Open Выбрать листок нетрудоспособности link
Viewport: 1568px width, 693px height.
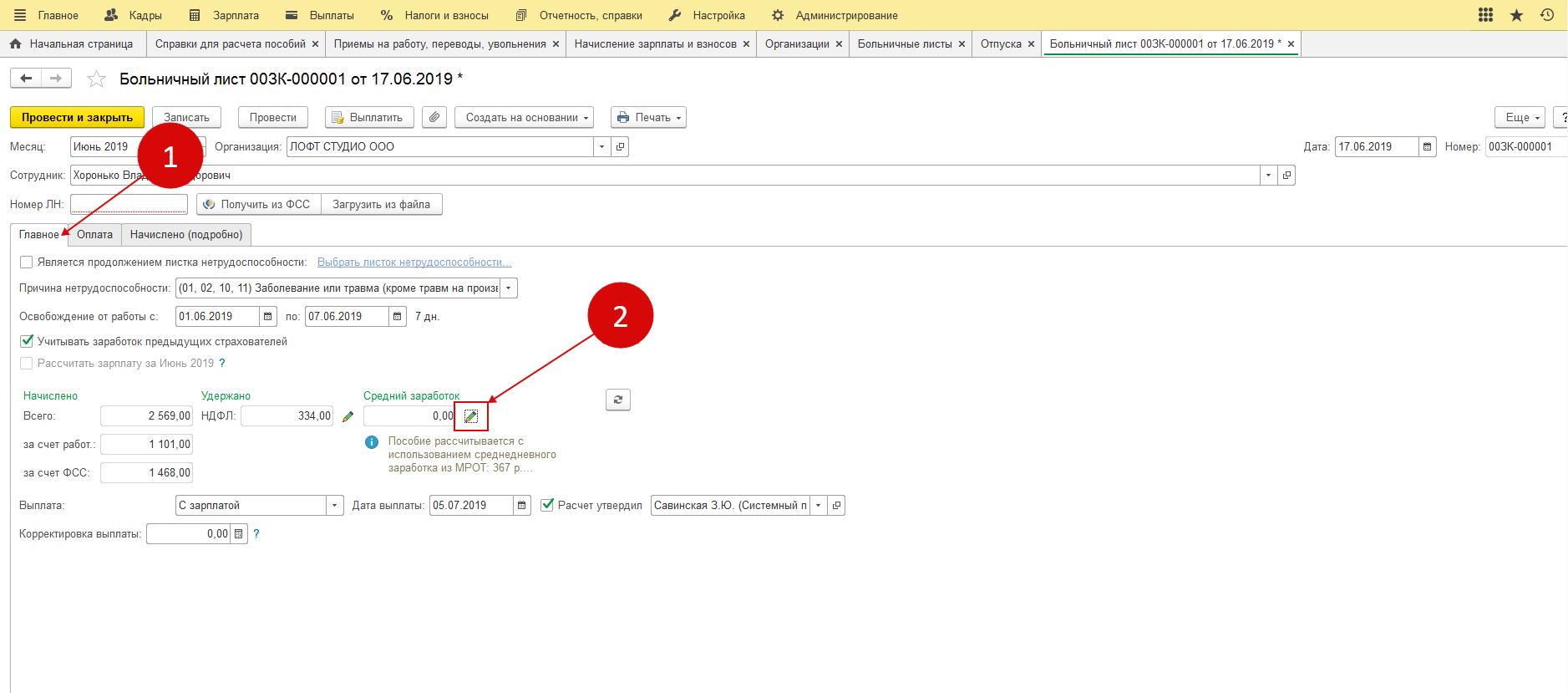[x=414, y=262]
